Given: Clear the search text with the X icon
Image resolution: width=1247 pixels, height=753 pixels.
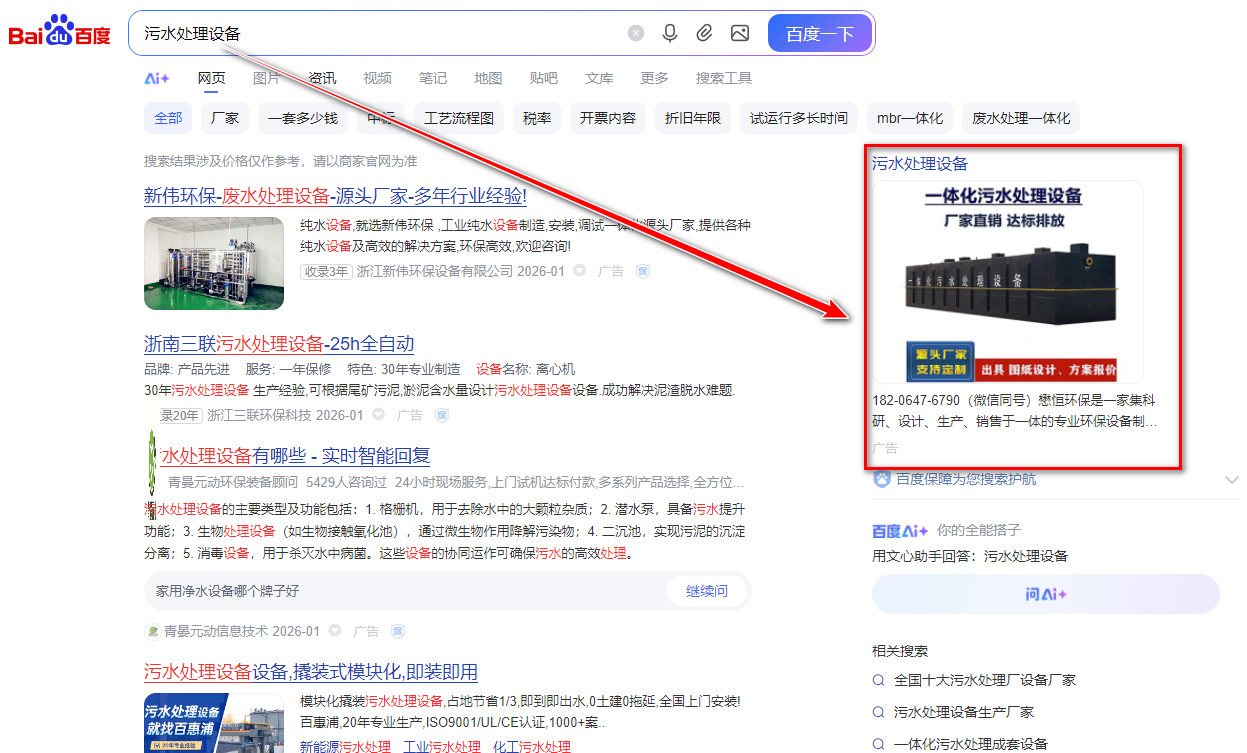Looking at the screenshot, I should coord(636,33).
